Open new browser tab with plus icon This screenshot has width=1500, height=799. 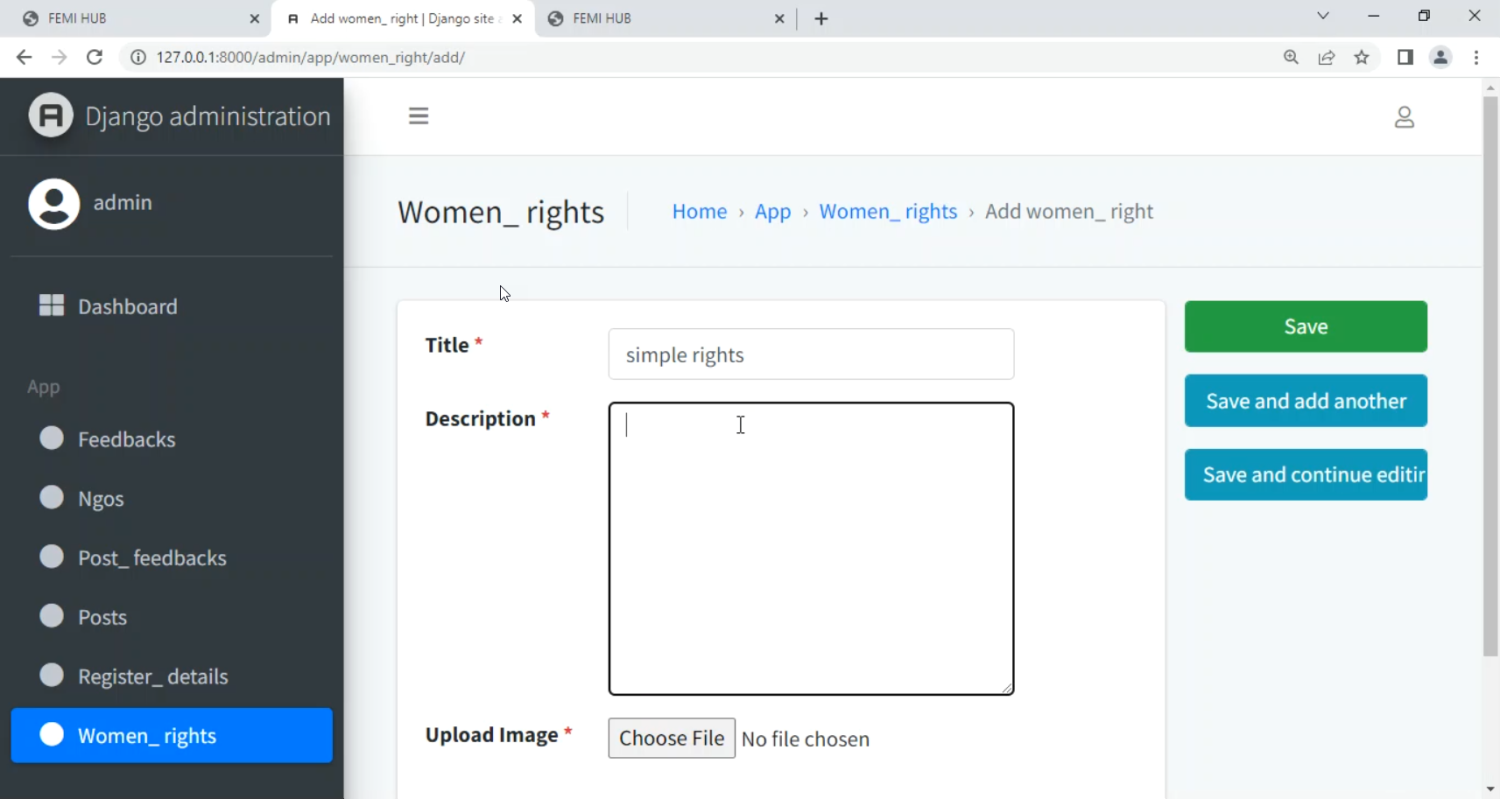pos(821,18)
